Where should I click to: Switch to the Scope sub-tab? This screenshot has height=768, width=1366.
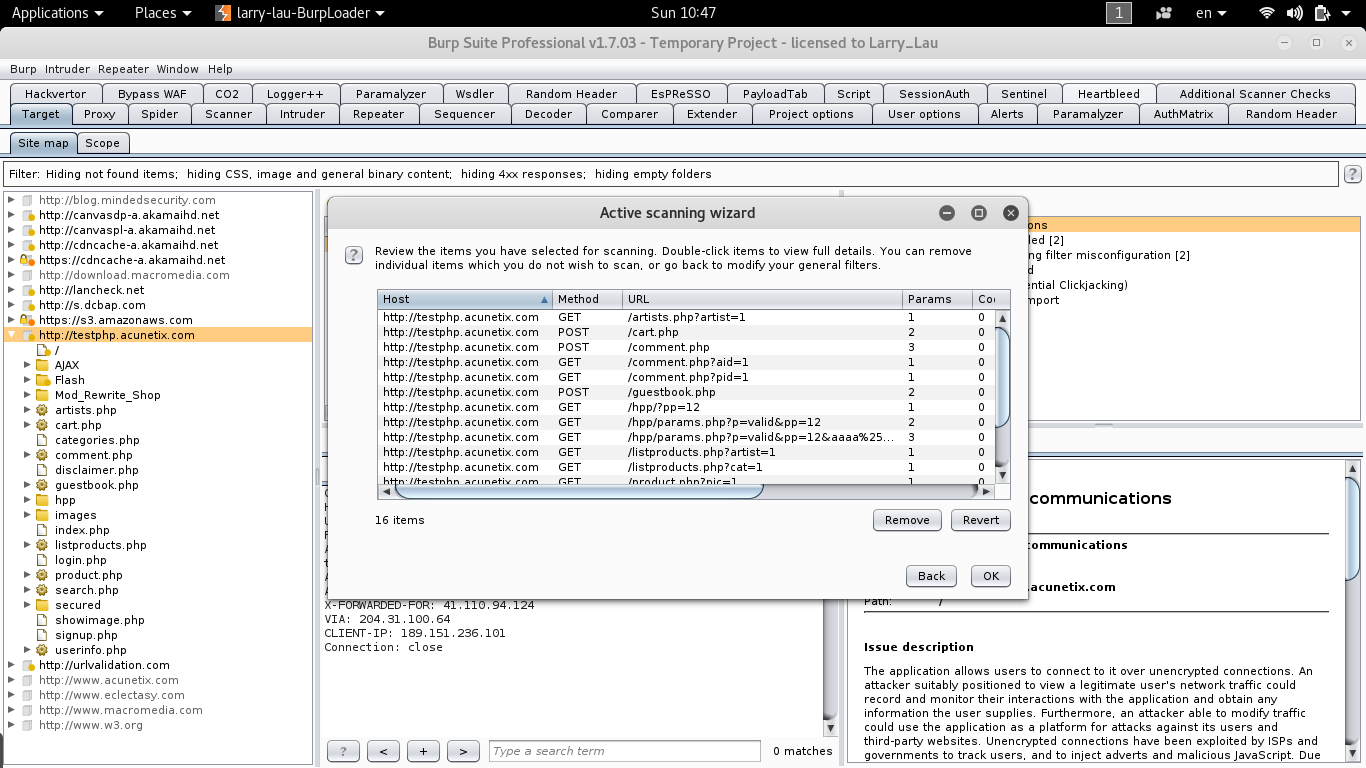pyautogui.click(x=102, y=143)
